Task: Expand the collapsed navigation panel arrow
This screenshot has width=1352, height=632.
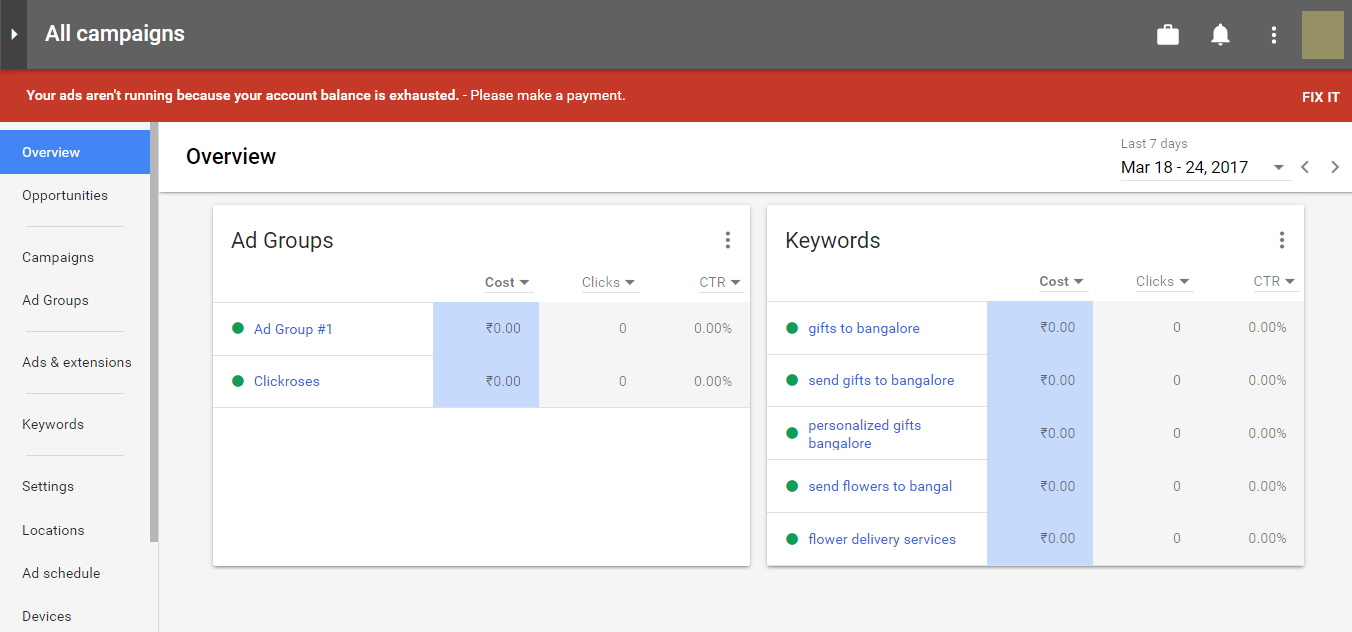Action: coord(13,34)
